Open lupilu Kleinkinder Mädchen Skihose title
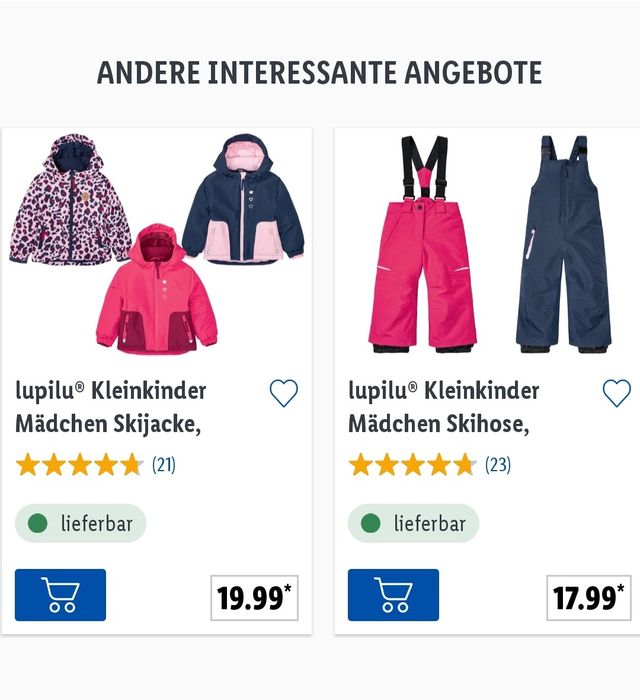 444,407
